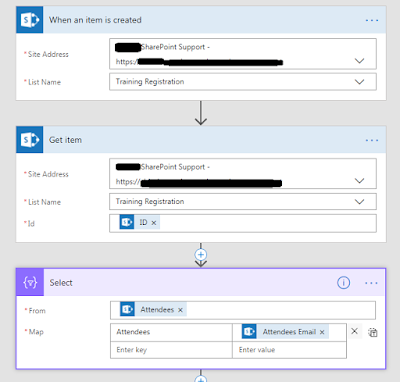400x382 pixels.
Task: Collapse the 'Select' card header
Action: (x=201, y=282)
